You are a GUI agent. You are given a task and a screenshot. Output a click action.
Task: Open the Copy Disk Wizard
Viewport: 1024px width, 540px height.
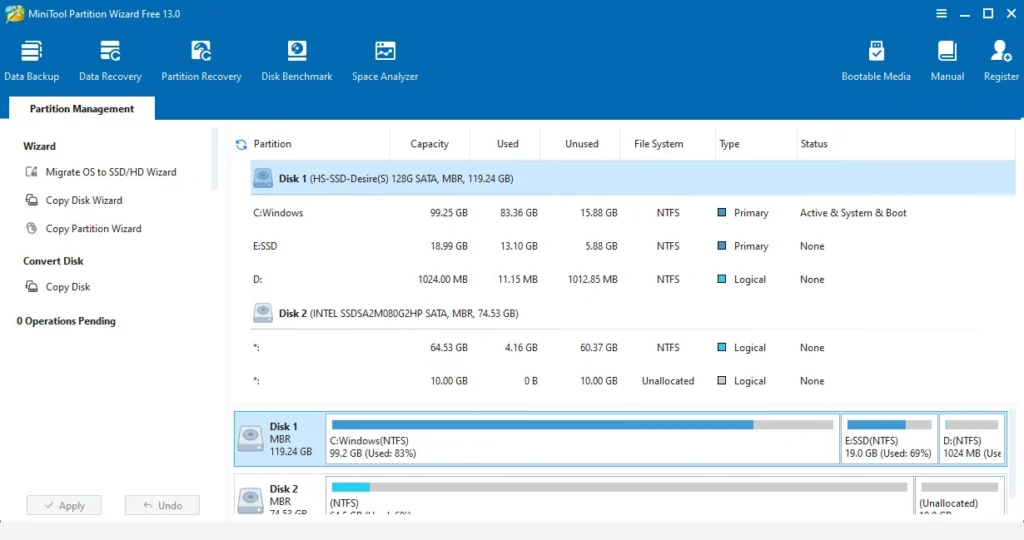84,200
